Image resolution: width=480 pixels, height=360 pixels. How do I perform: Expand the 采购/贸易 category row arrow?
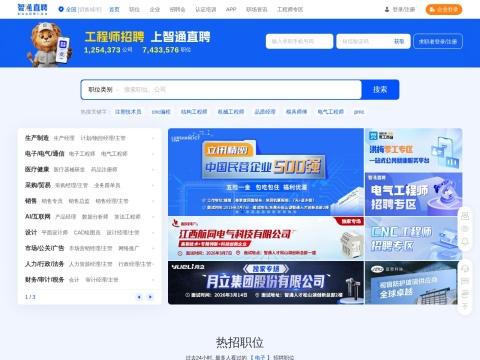pos(153,185)
